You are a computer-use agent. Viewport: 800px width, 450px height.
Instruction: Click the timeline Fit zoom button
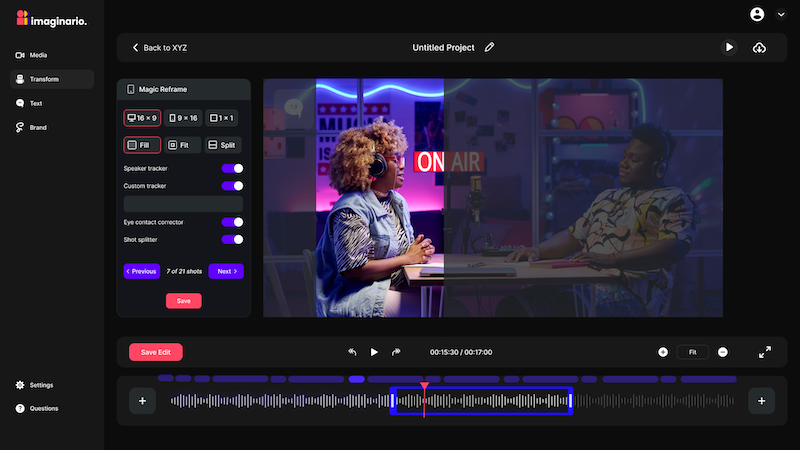(x=692, y=352)
